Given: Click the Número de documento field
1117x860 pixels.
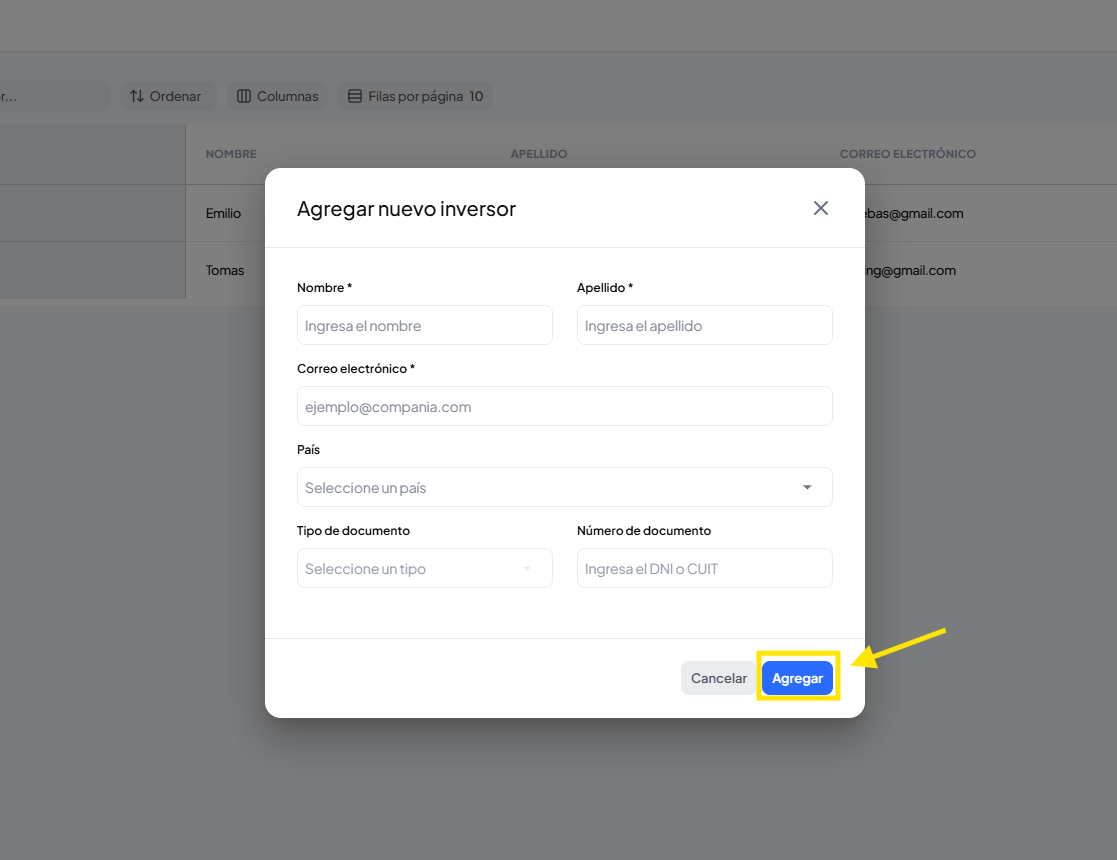Looking at the screenshot, I should [704, 568].
